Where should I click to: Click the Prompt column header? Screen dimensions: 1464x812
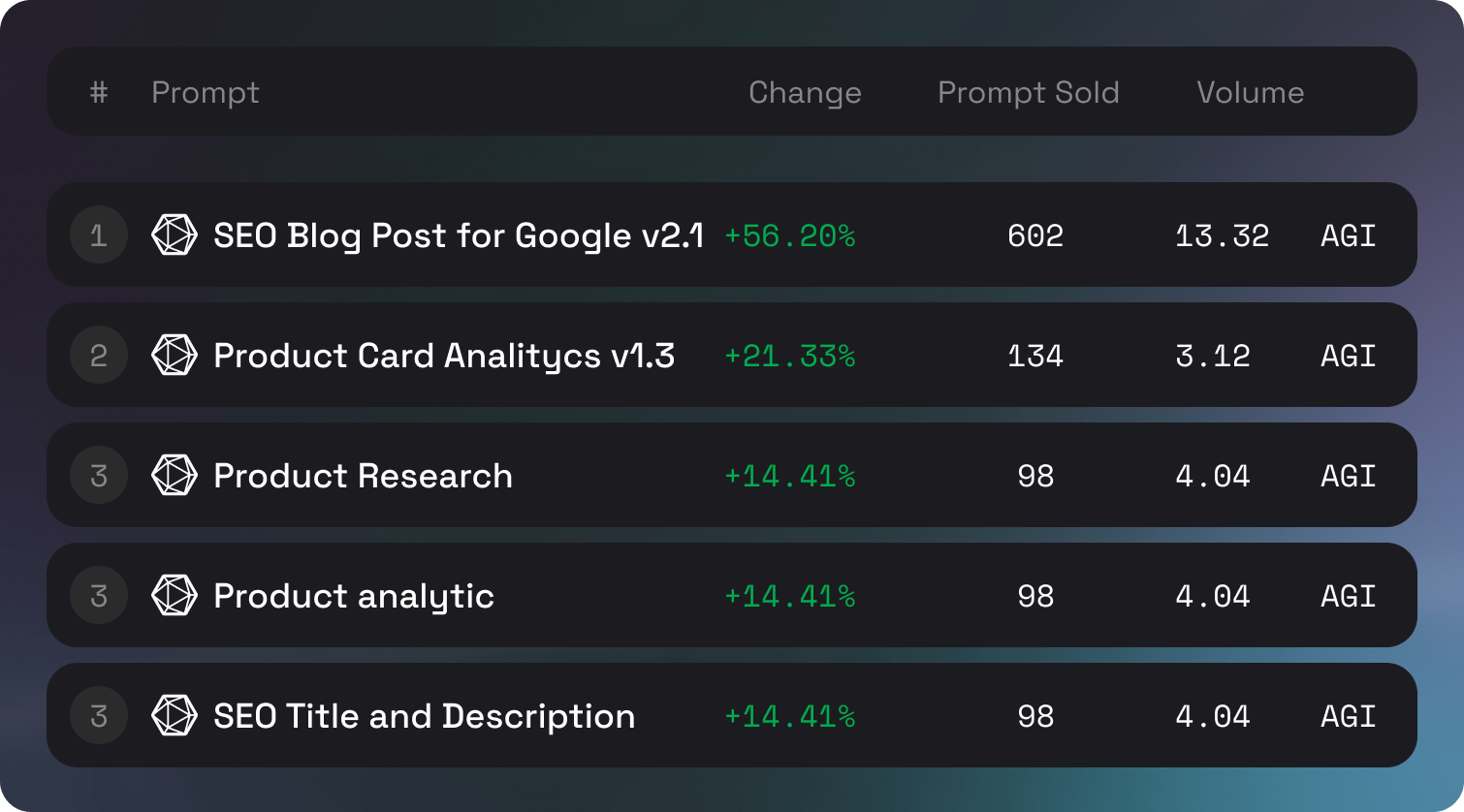click(x=205, y=92)
